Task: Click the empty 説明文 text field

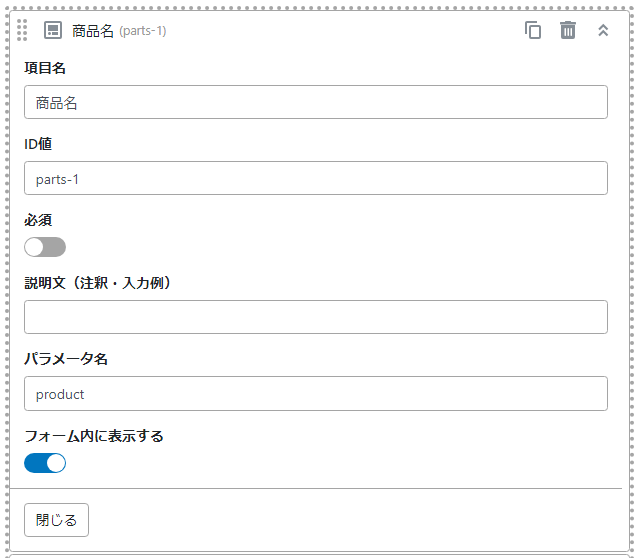Action: [315, 317]
